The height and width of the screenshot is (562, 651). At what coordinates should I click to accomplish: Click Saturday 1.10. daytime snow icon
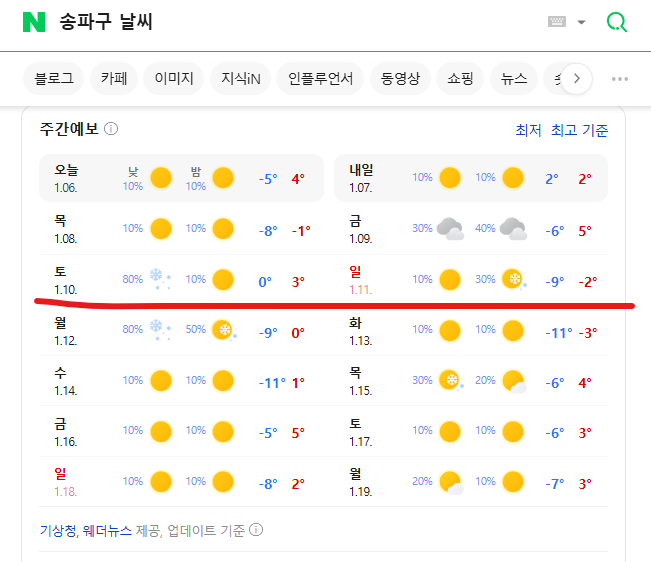[159, 279]
